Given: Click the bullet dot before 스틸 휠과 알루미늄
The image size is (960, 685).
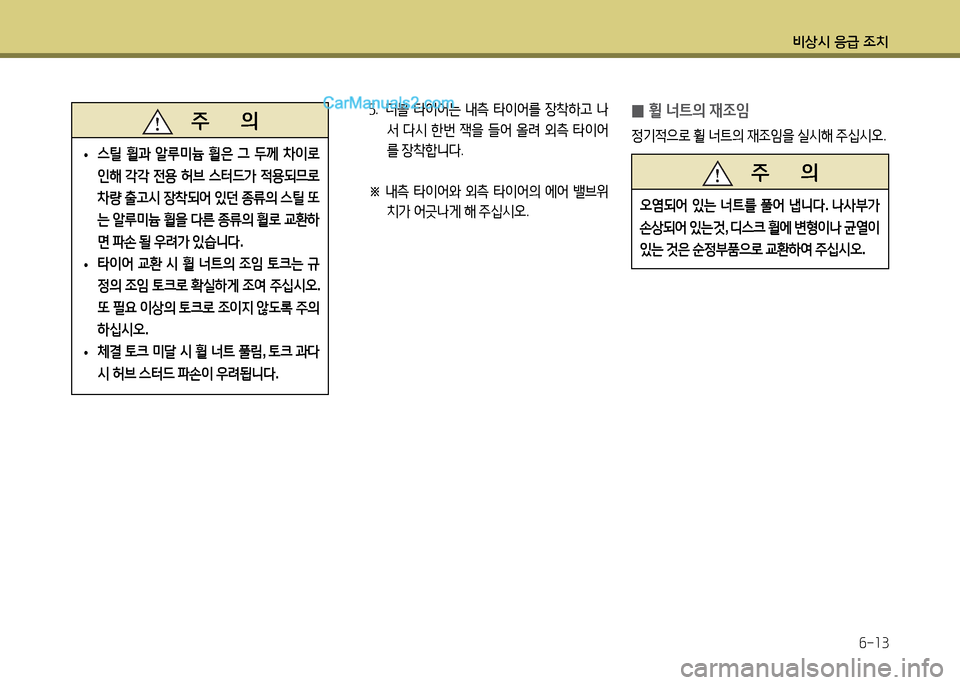Looking at the screenshot, I should point(87,155).
